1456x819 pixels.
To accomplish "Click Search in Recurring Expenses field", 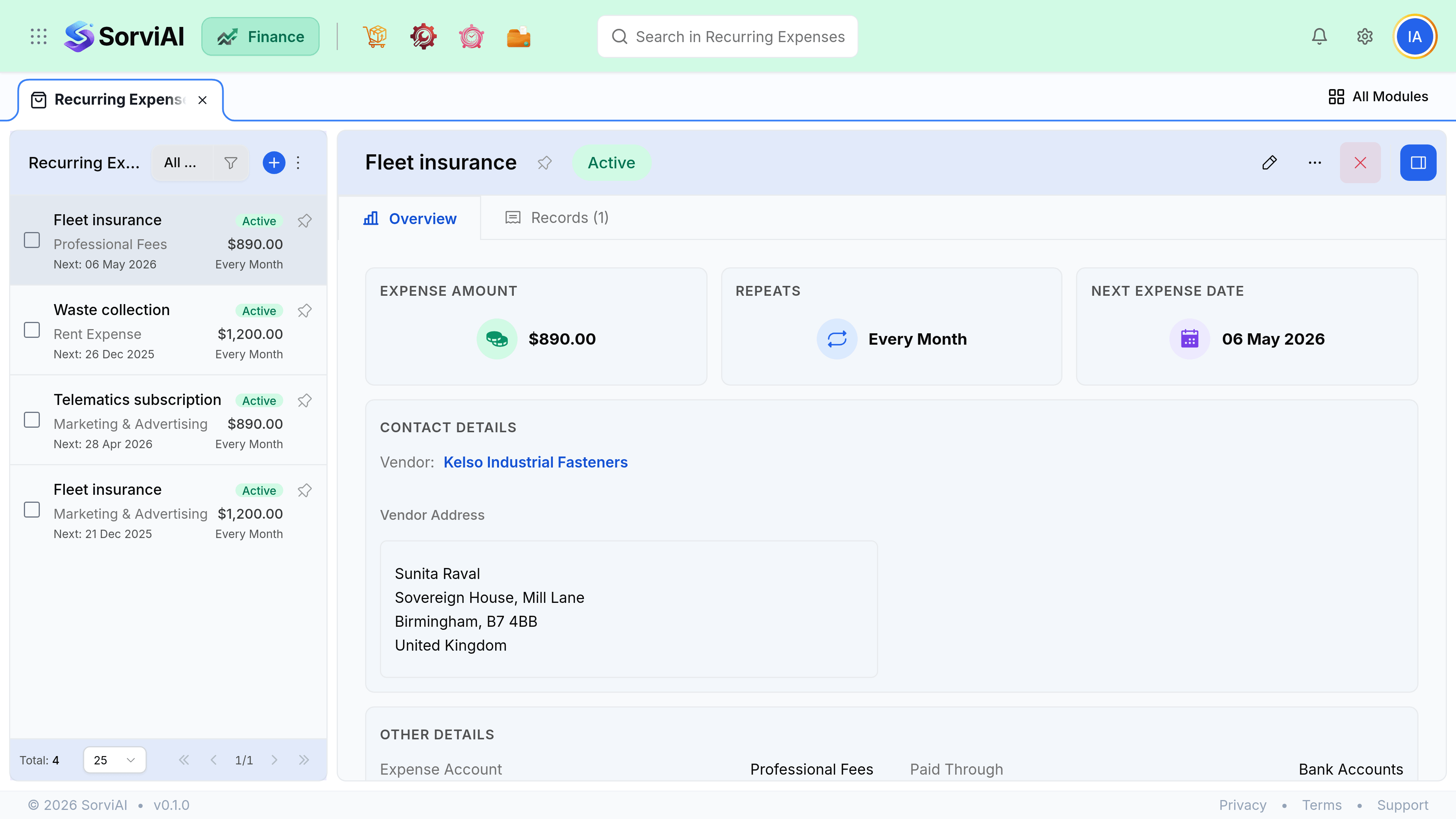I will click(728, 37).
